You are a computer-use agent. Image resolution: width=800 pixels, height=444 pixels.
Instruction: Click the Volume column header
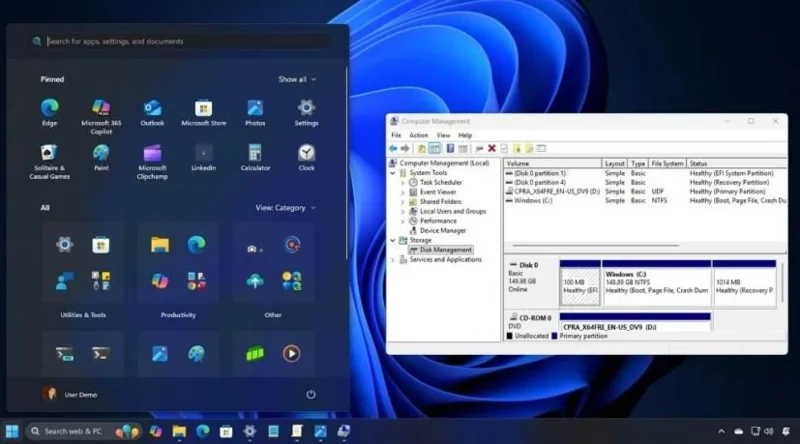553,164
